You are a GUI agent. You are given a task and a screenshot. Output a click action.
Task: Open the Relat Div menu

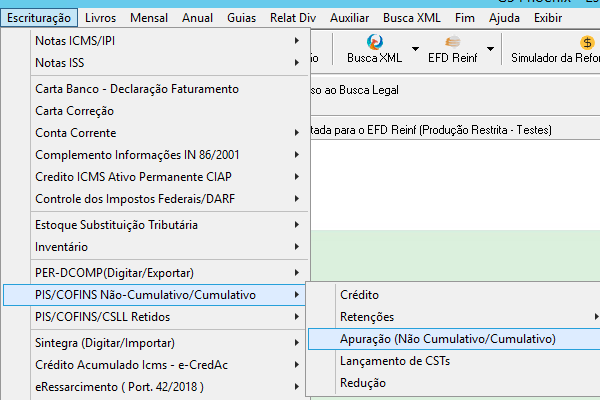pyautogui.click(x=293, y=18)
